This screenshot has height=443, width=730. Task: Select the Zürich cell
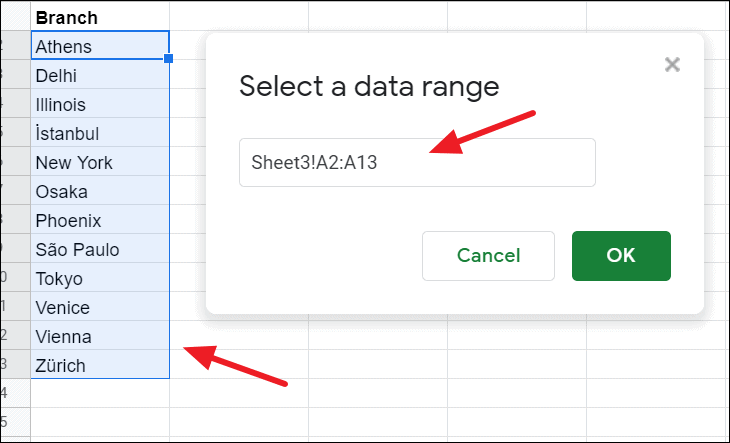click(100, 364)
